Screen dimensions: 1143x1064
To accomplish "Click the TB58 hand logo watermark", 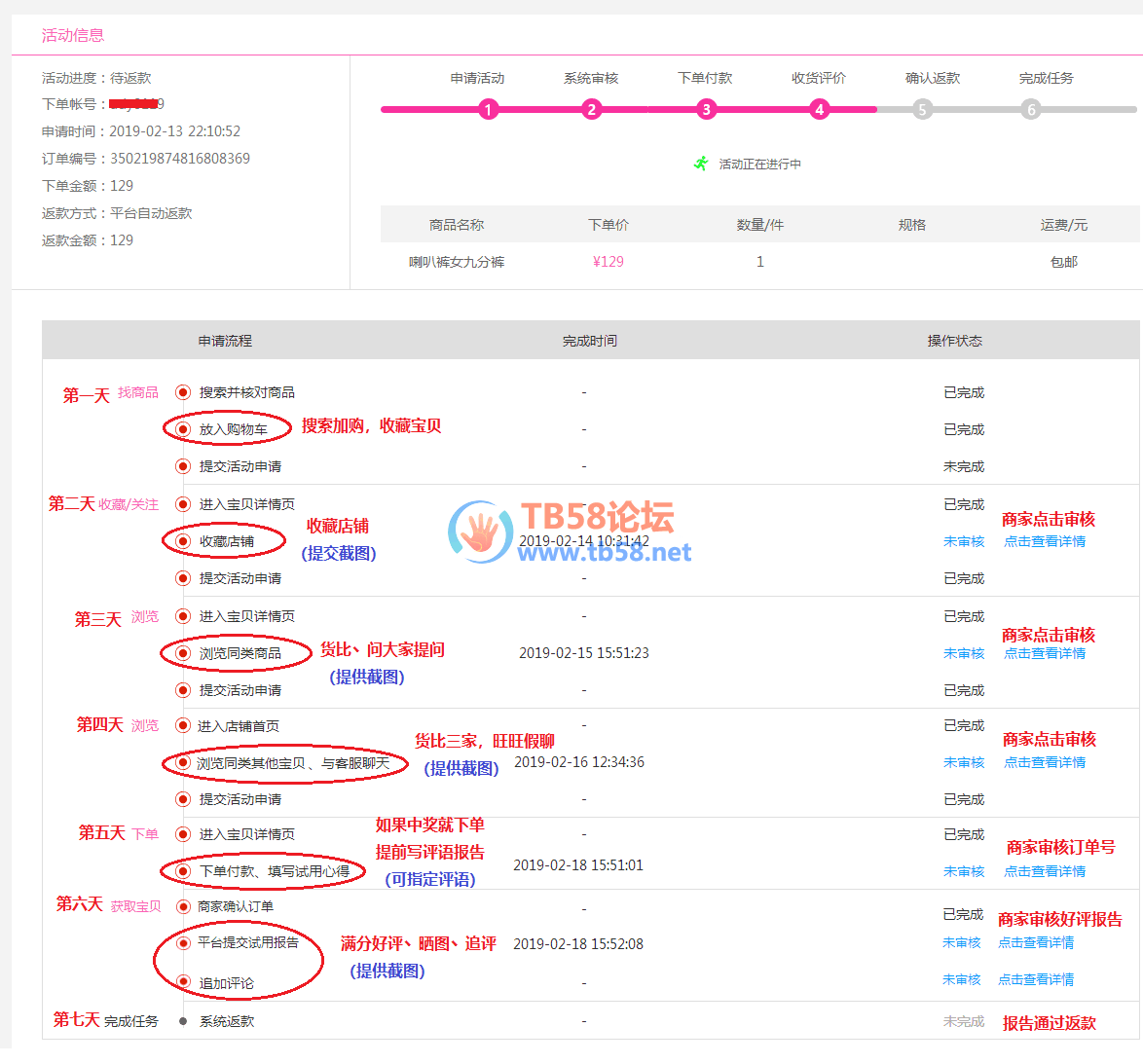I will tap(480, 532).
